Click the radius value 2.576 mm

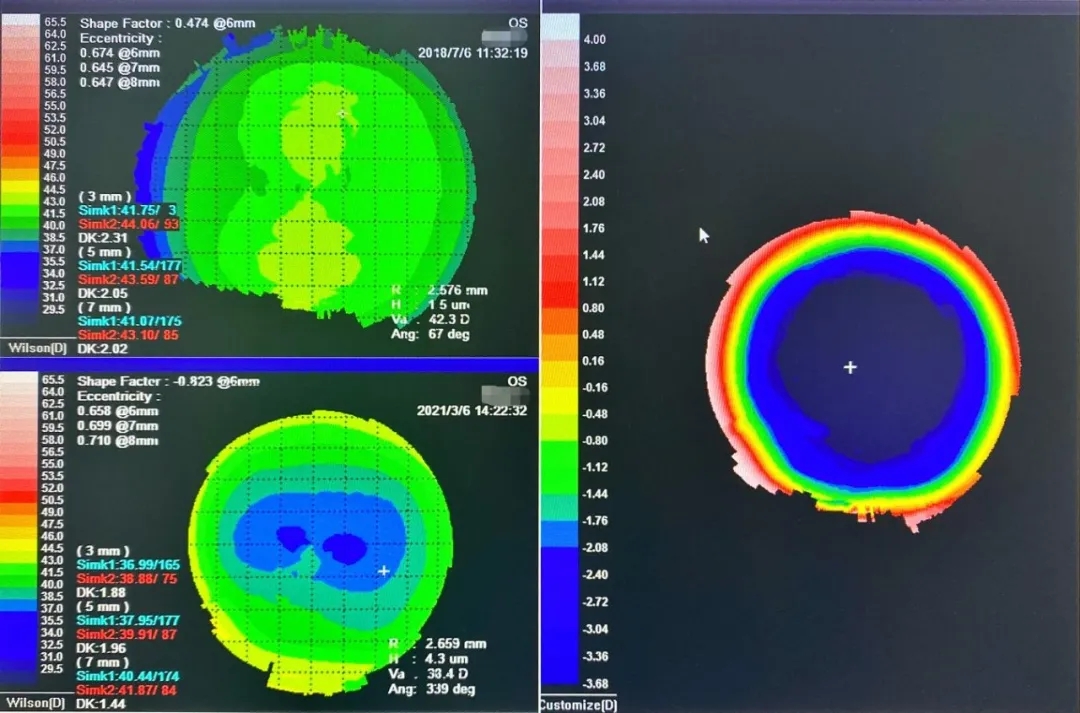pyautogui.click(x=457, y=290)
